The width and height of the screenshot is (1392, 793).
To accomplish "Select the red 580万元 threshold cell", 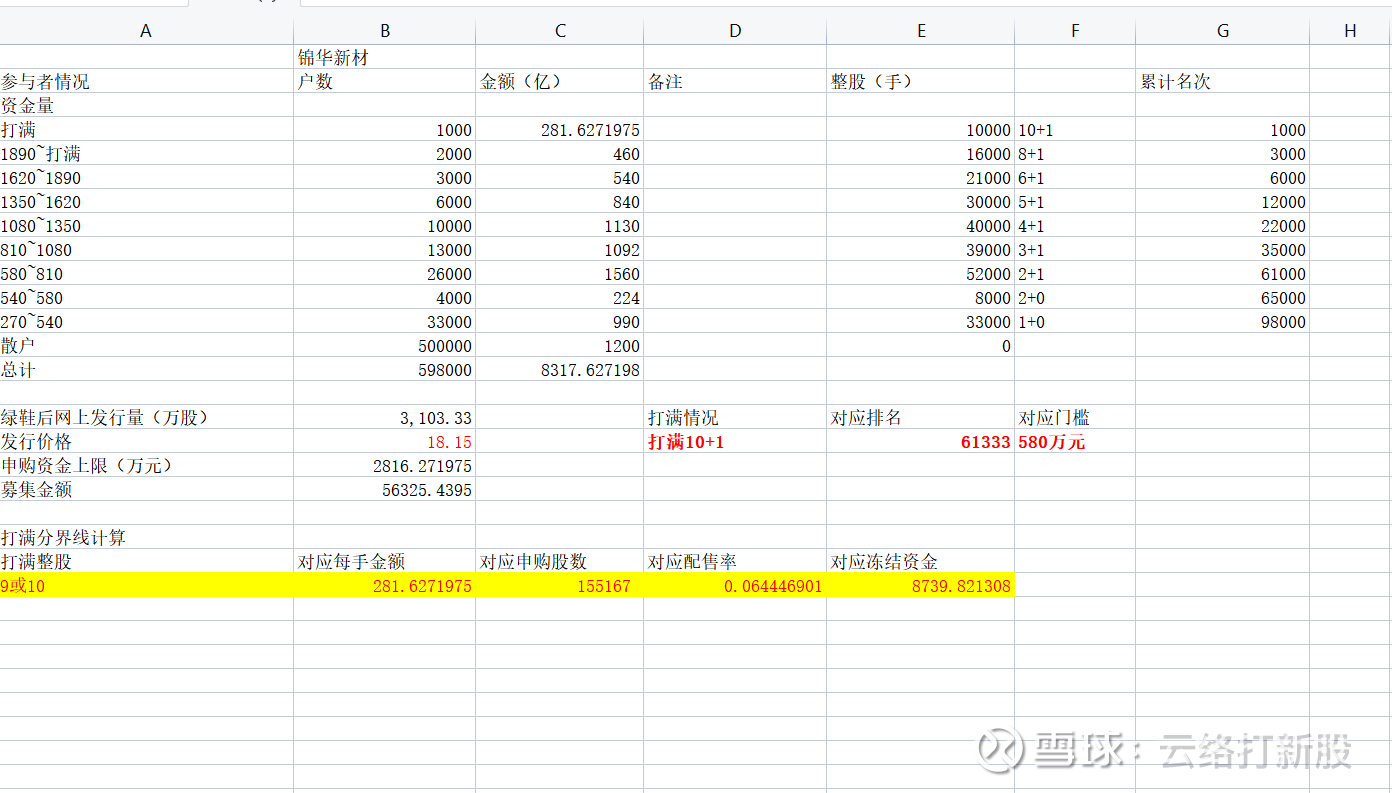I will pyautogui.click(x=1075, y=441).
